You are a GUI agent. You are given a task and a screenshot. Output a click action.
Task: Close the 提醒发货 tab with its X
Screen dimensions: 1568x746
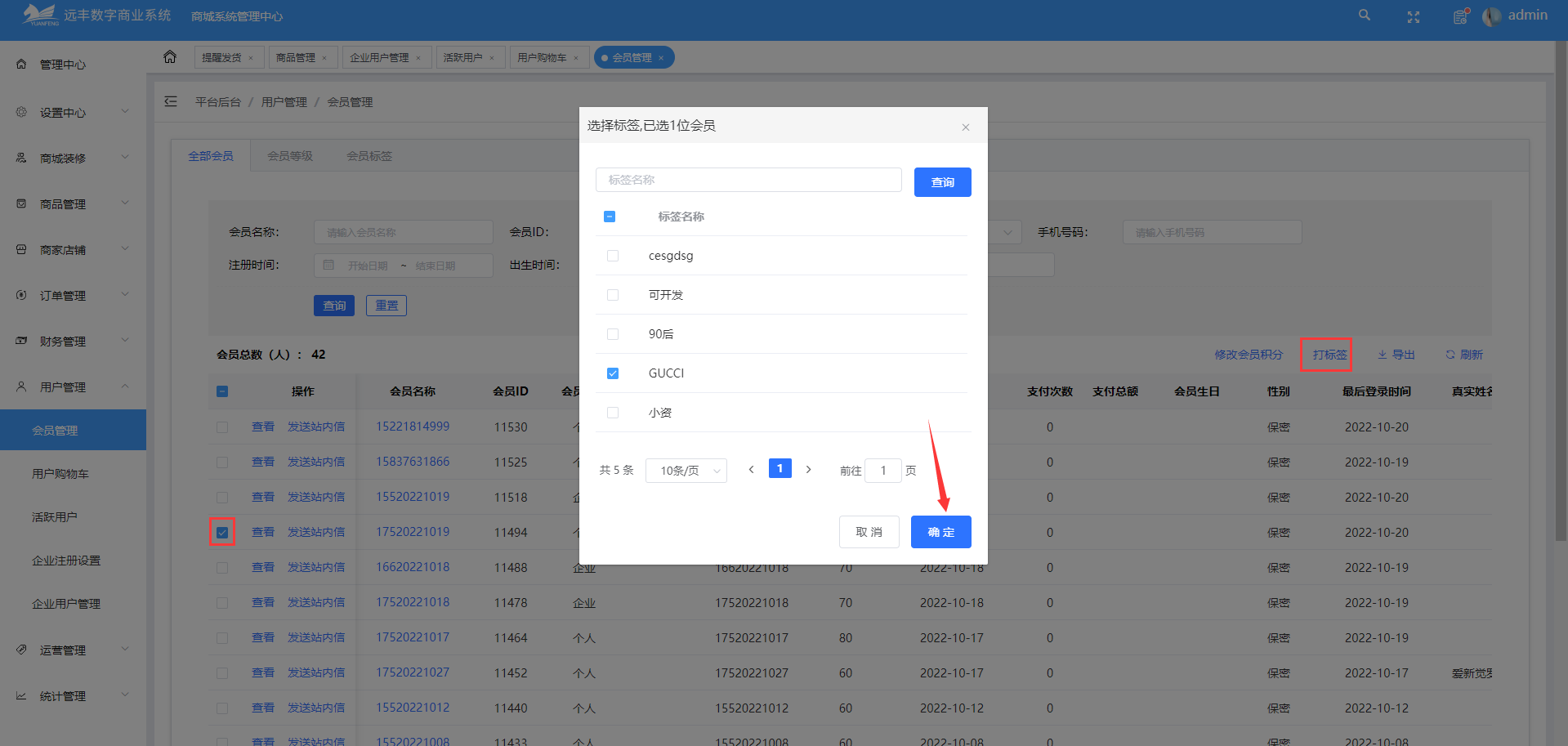point(251,58)
